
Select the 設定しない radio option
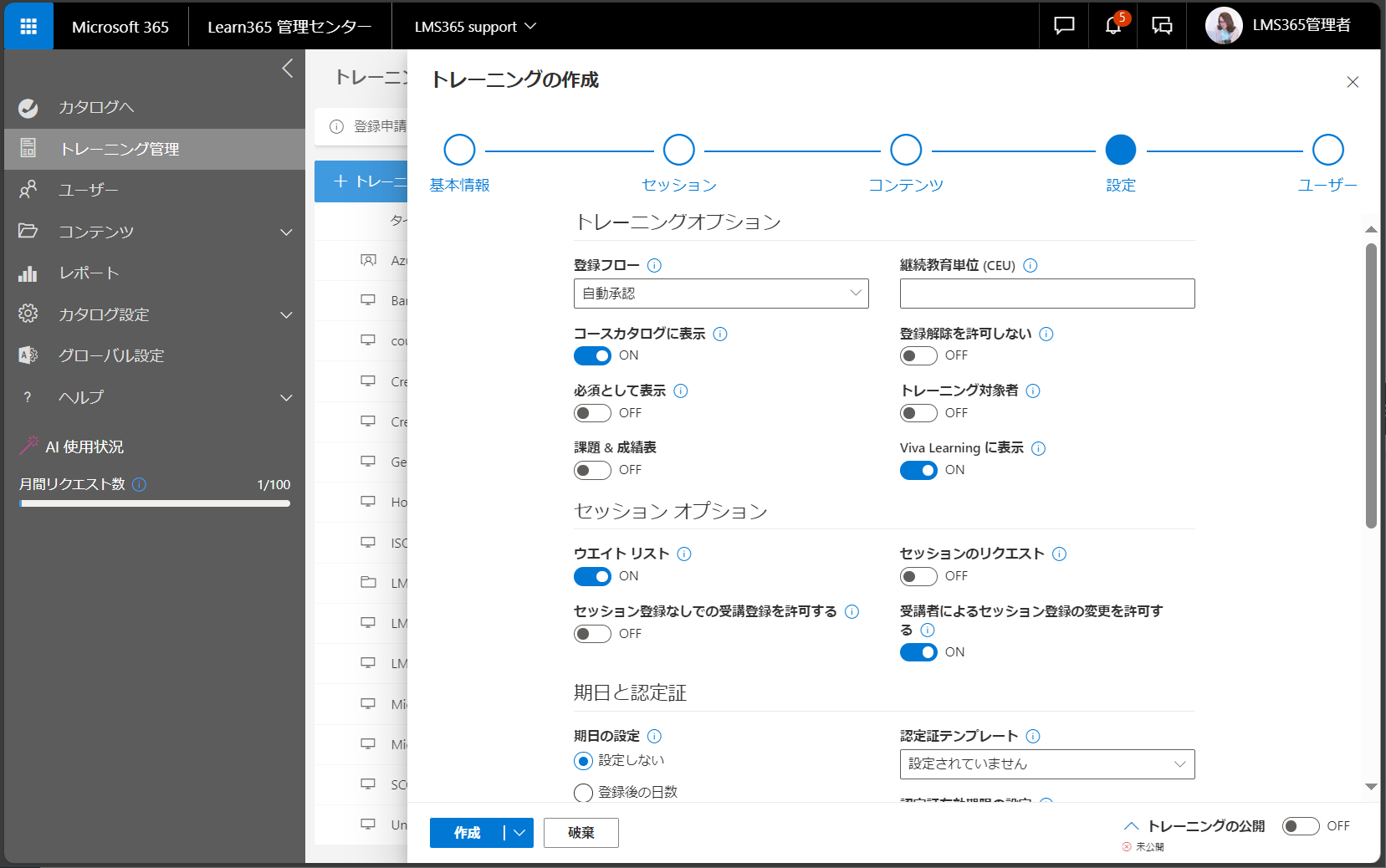pyautogui.click(x=583, y=761)
